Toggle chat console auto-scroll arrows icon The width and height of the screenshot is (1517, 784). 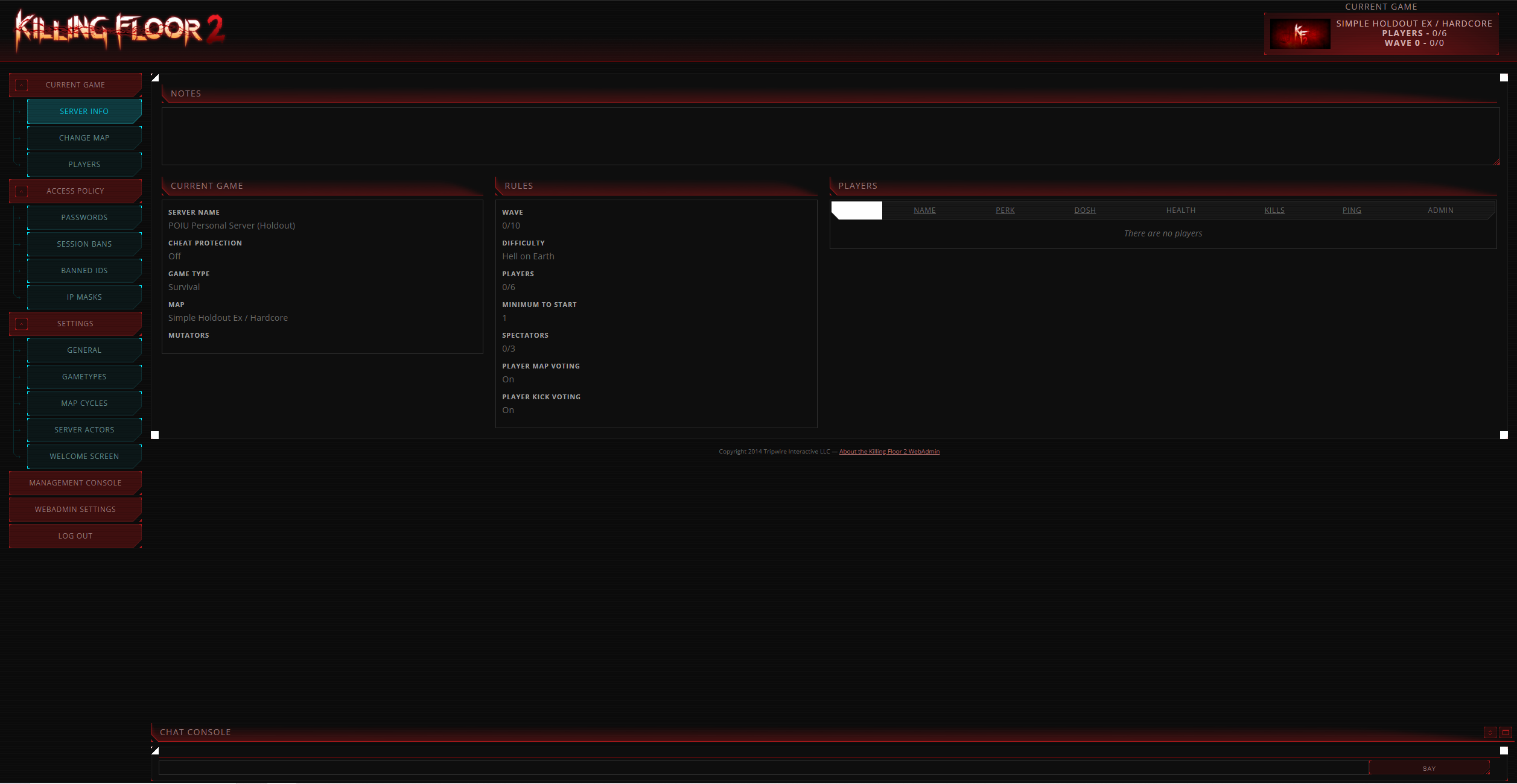pyautogui.click(x=1489, y=732)
